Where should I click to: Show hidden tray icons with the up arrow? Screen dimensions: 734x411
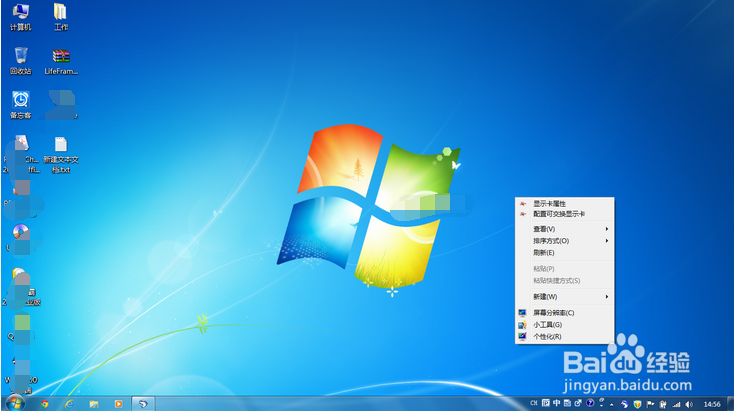coord(612,405)
